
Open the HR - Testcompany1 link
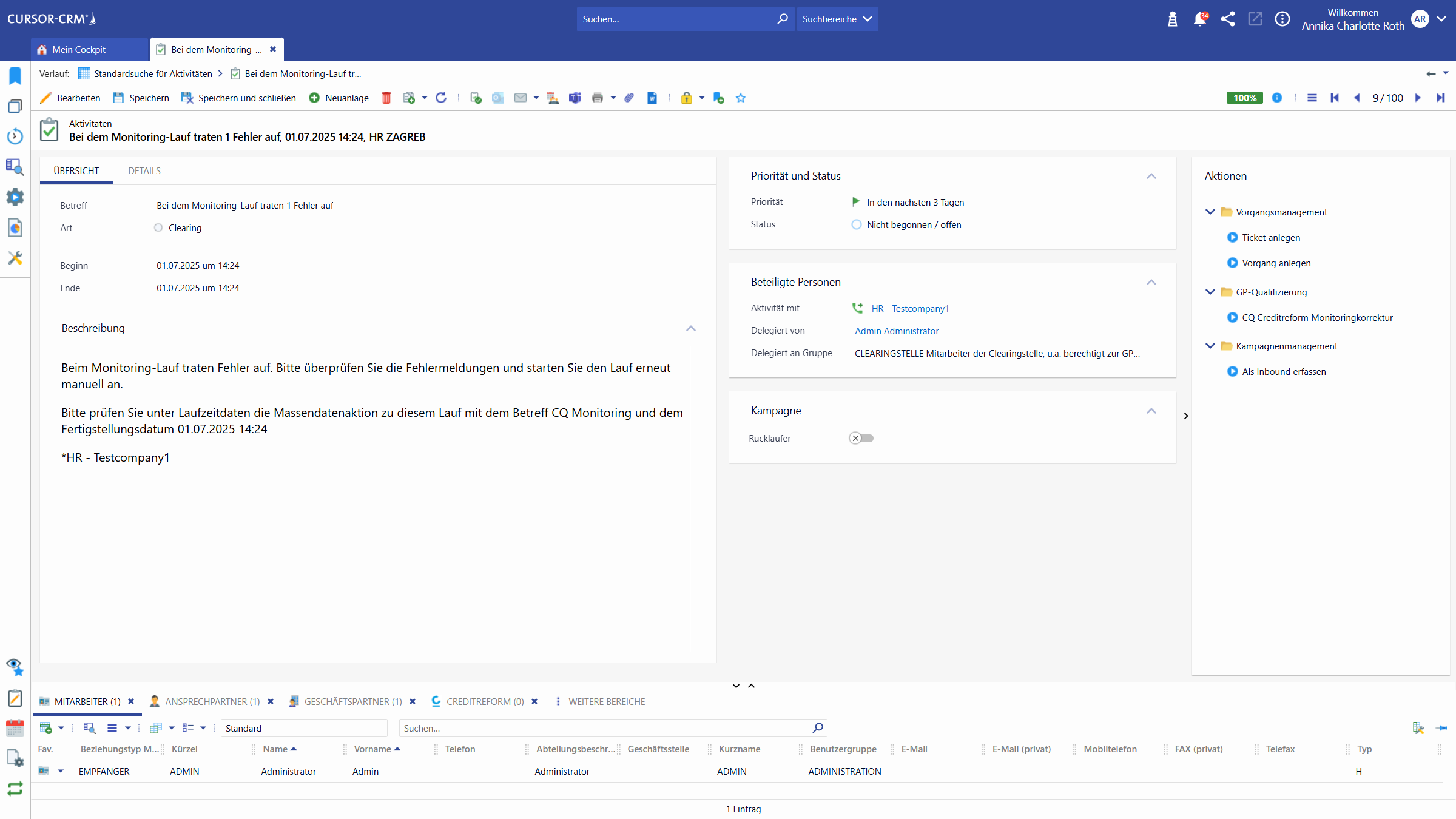coord(910,308)
